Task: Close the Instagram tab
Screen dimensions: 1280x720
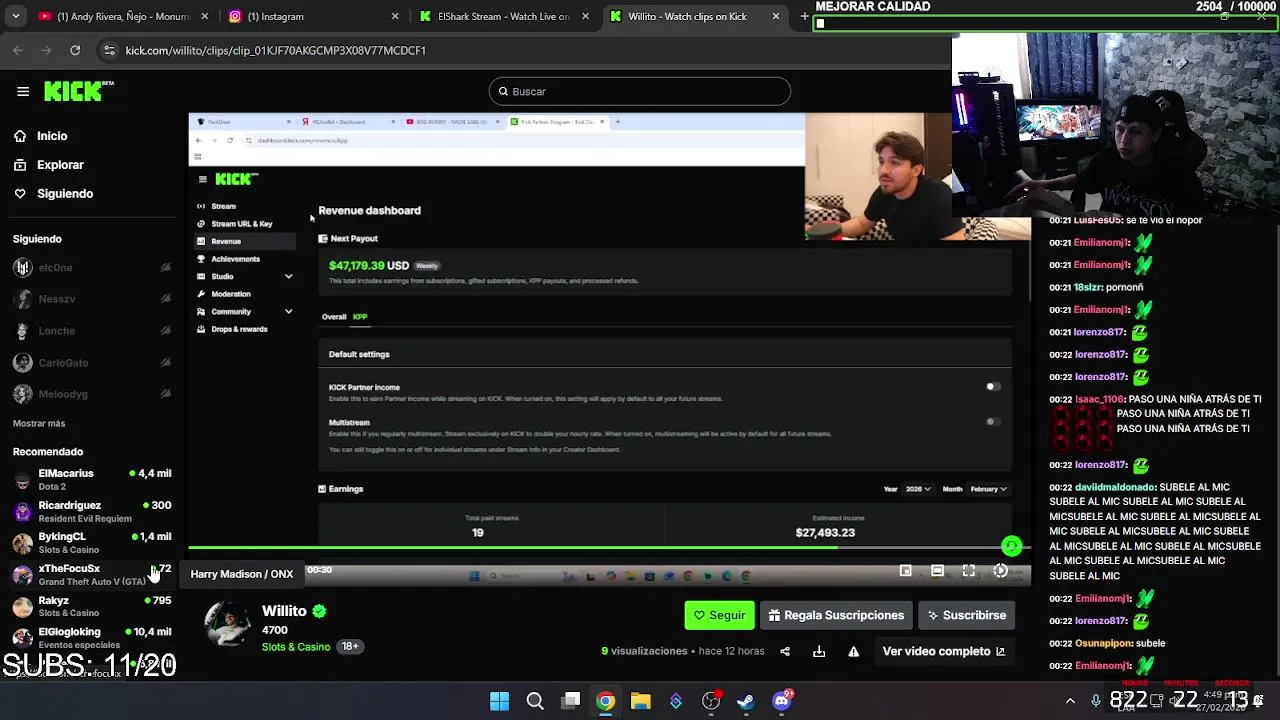Action: [x=395, y=16]
